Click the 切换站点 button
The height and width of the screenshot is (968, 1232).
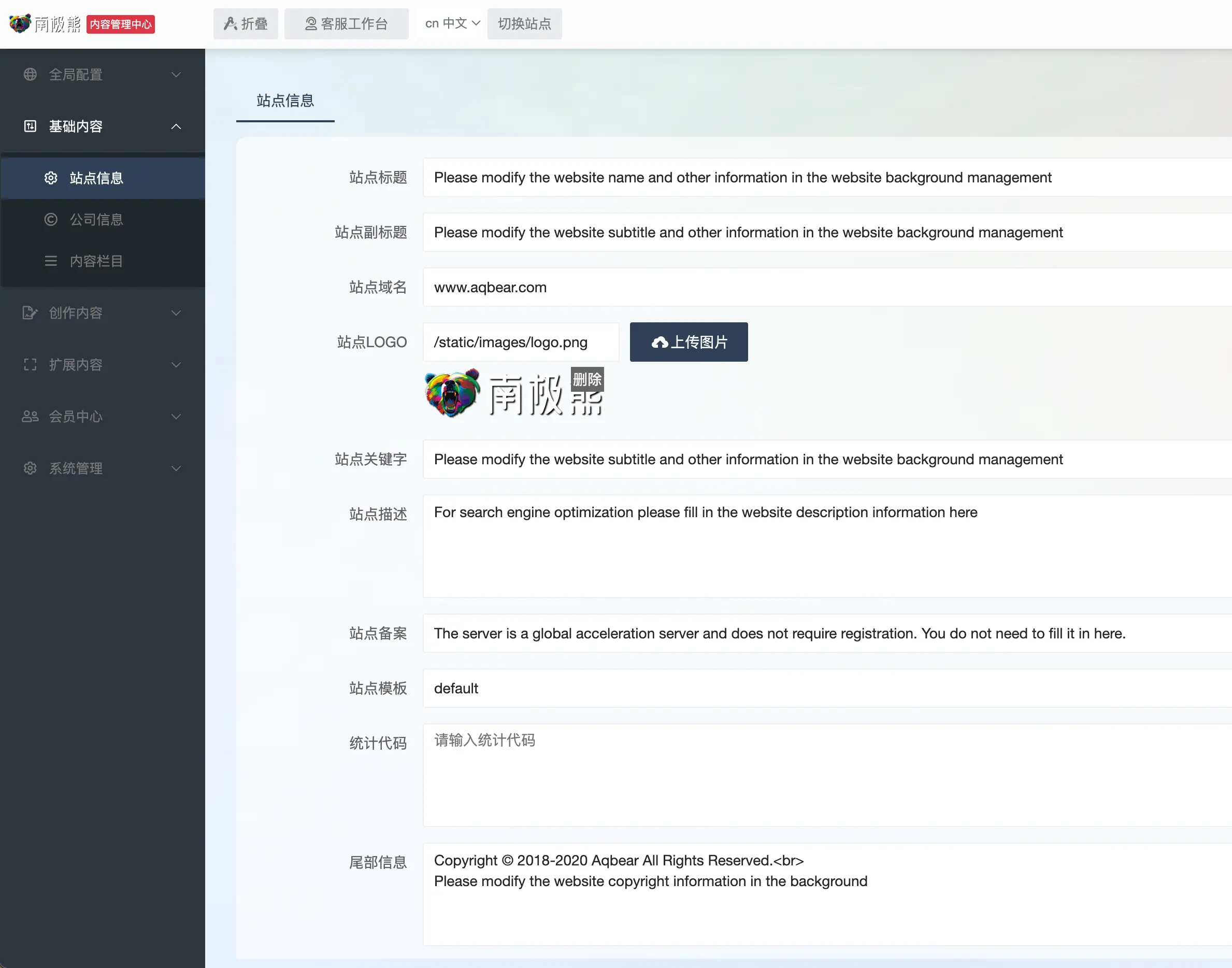point(524,24)
